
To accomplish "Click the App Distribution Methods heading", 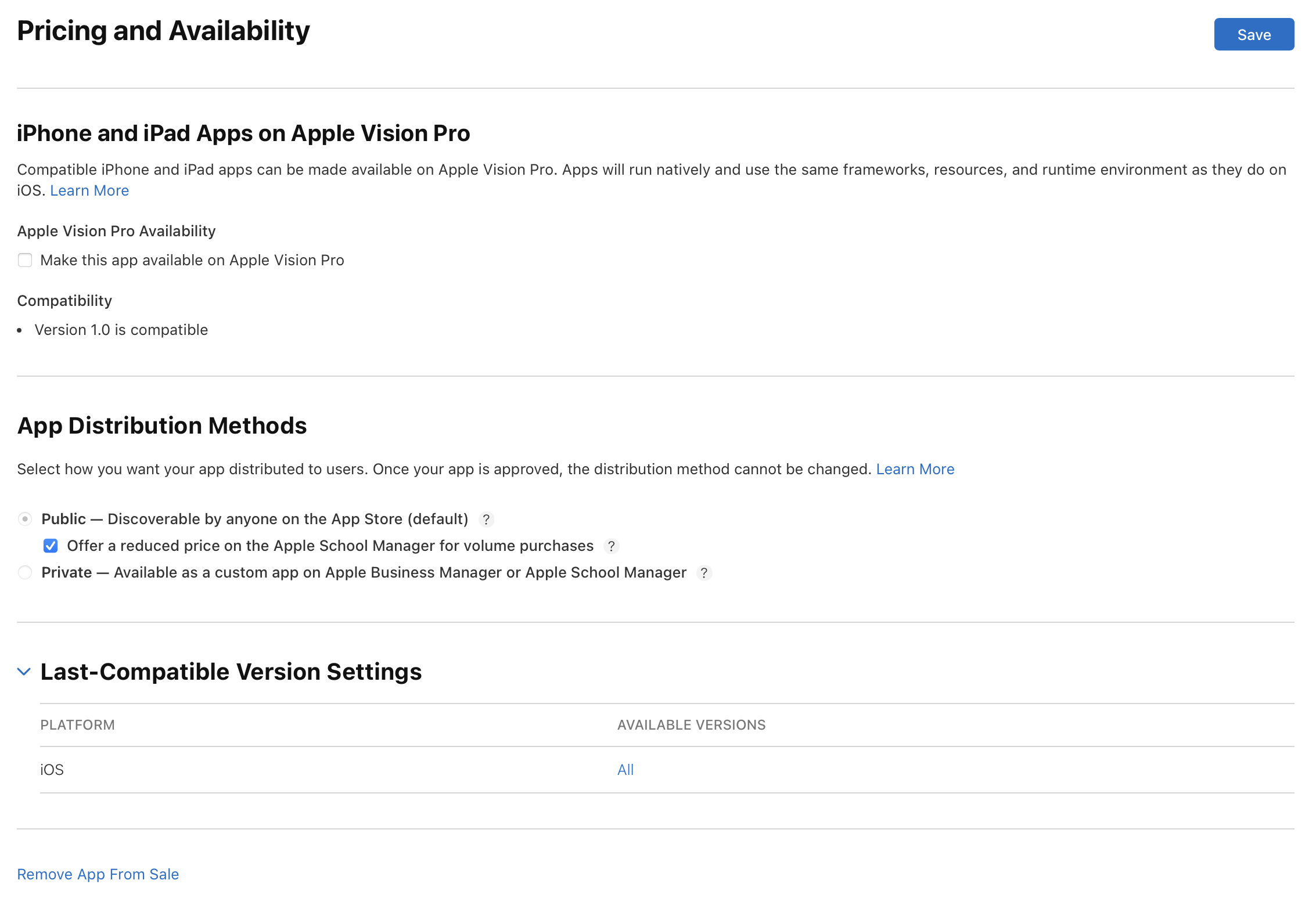I will [x=162, y=425].
